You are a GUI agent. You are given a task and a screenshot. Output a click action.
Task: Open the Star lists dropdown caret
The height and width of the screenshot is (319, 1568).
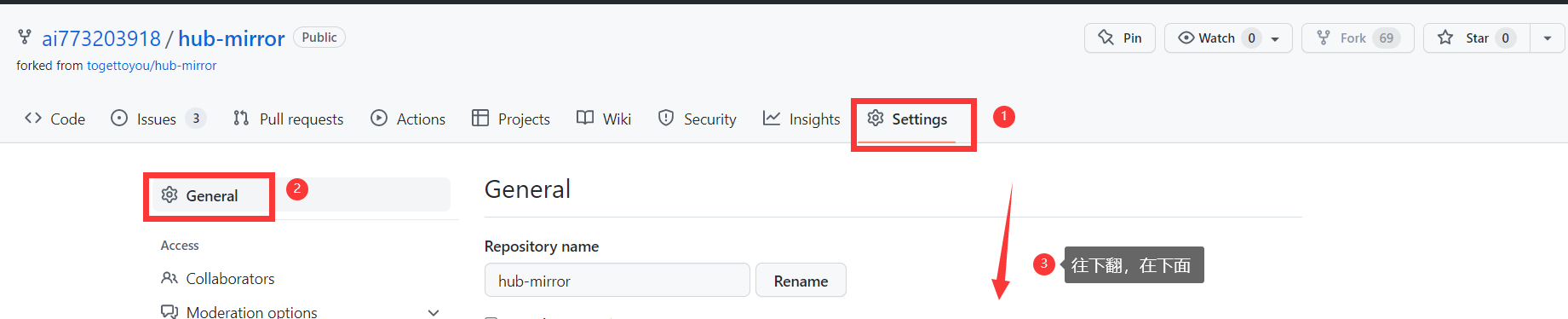1548,38
